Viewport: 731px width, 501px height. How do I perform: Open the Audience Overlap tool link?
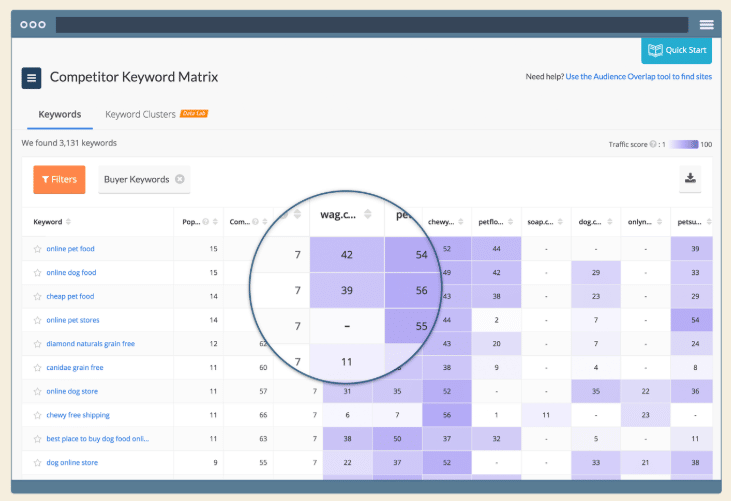(x=638, y=77)
